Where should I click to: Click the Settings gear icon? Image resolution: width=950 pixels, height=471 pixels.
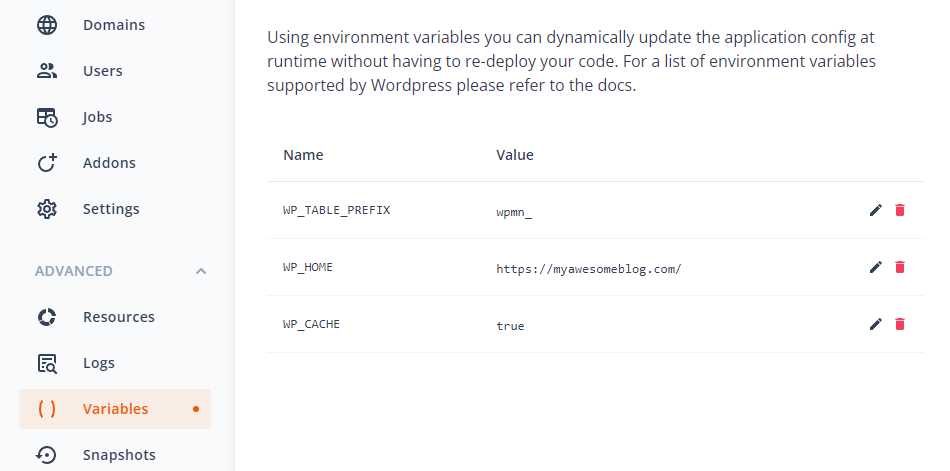[x=47, y=209]
